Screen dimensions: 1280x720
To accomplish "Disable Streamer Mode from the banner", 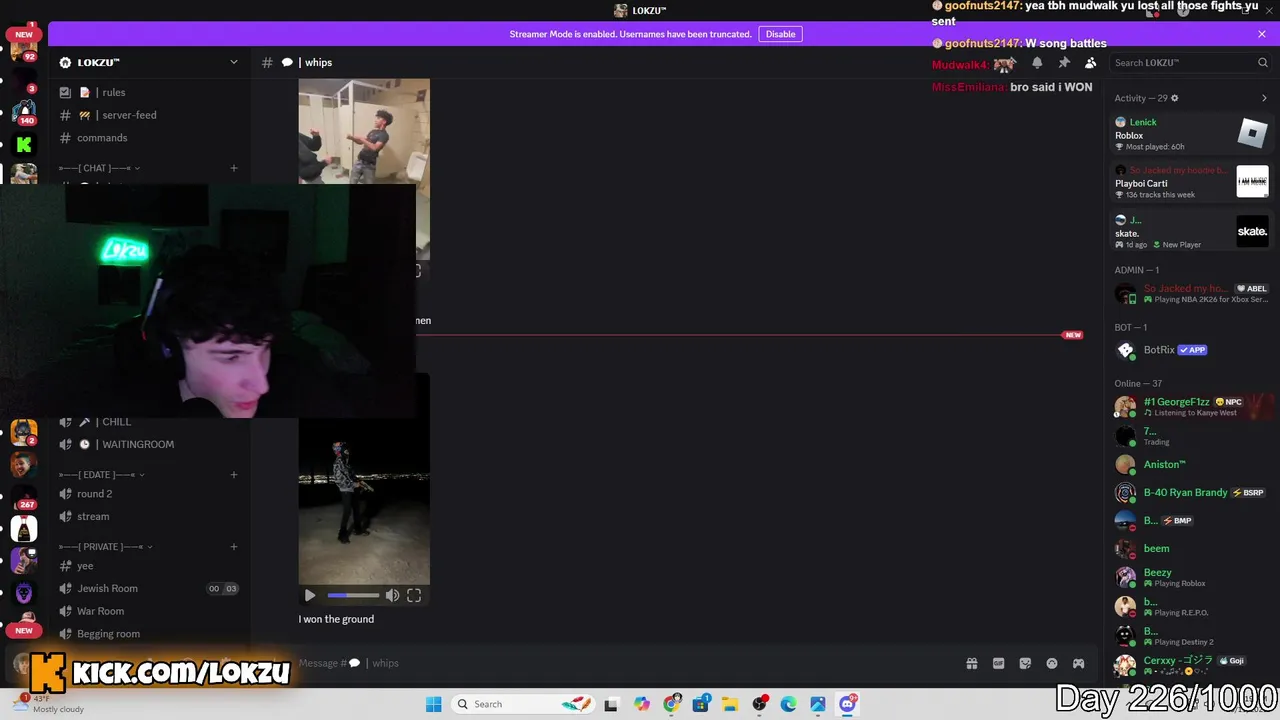I will tap(780, 34).
